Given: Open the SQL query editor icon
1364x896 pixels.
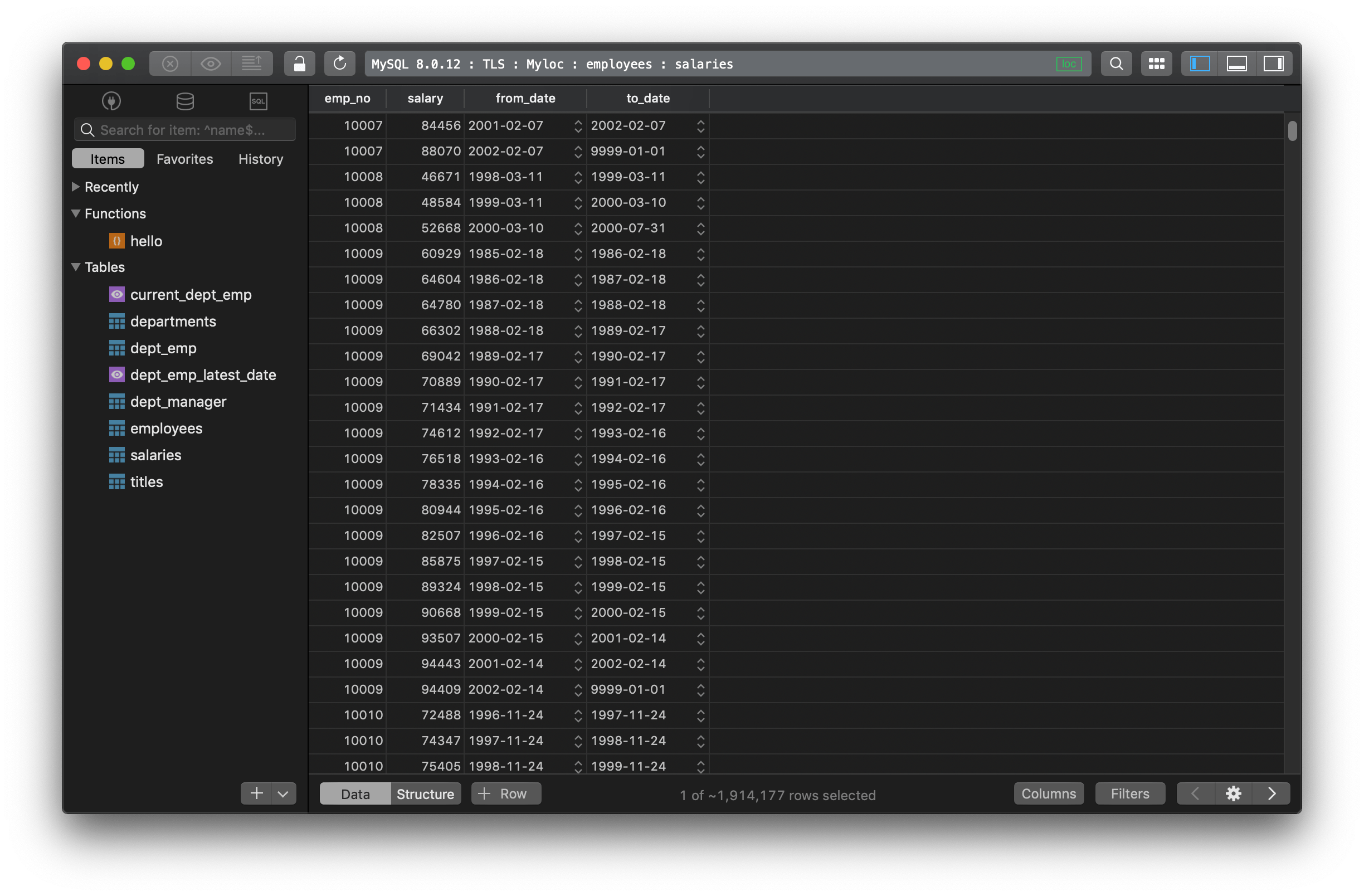Looking at the screenshot, I should pos(258,101).
